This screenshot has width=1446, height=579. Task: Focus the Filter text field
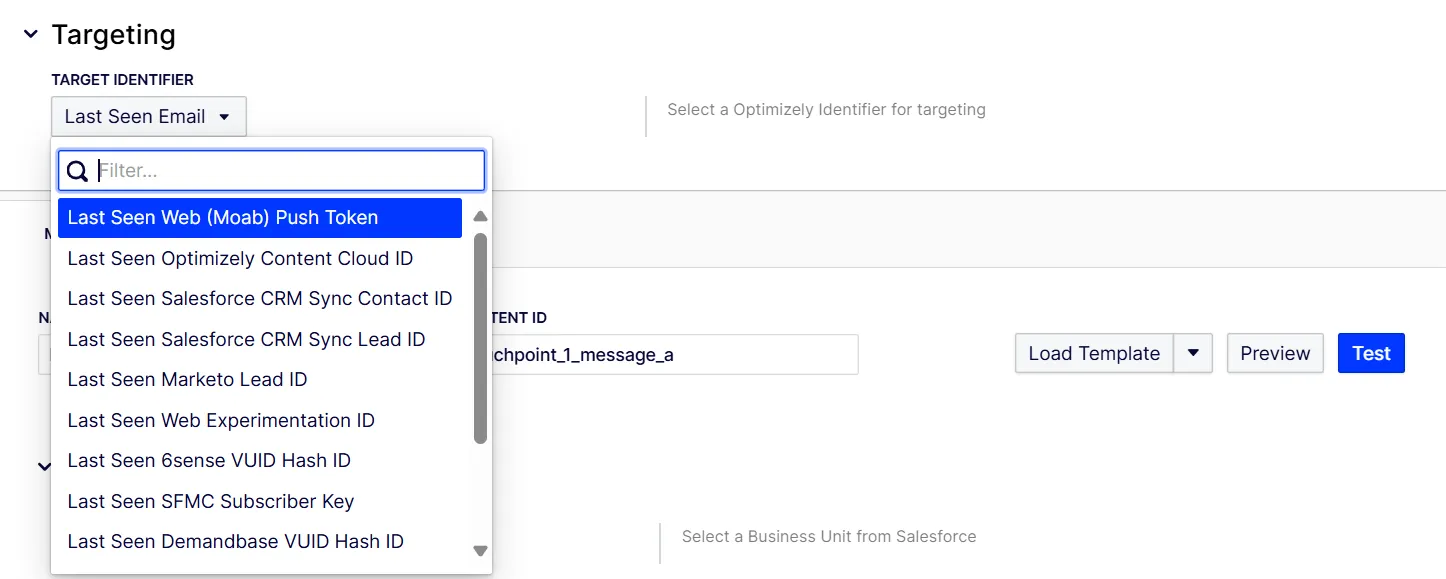coord(272,171)
